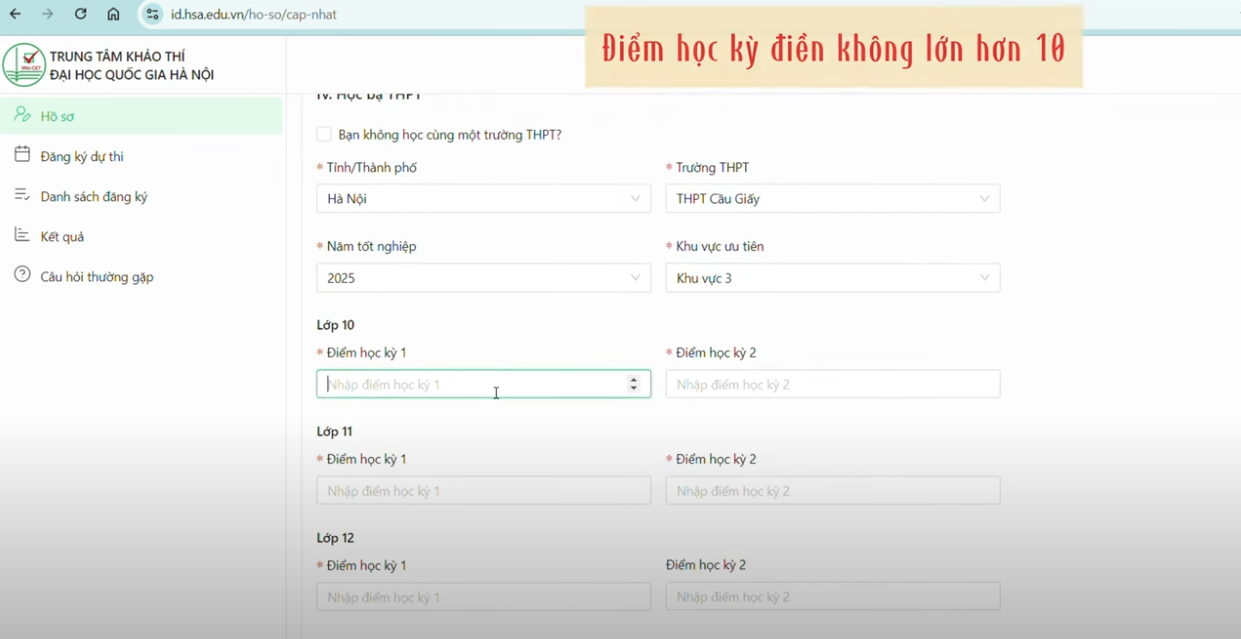Click the Kết quả chart icon
The height and width of the screenshot is (639, 1241).
pos(22,236)
